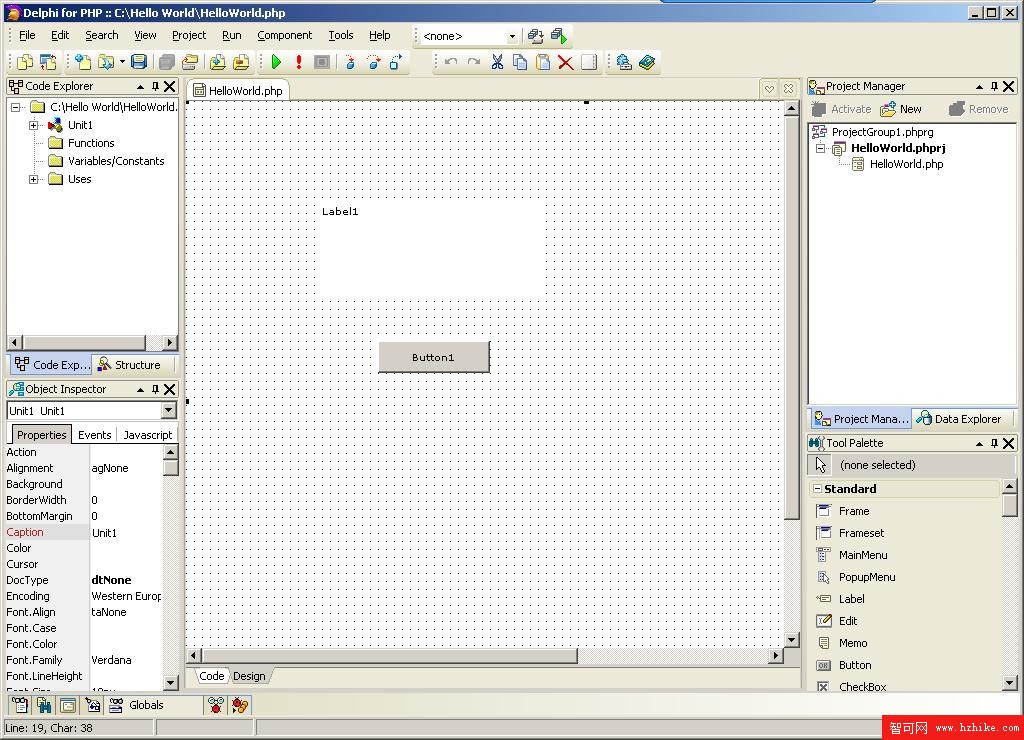
Task: Click the Caption property value field Unit1
Action: (x=126, y=532)
